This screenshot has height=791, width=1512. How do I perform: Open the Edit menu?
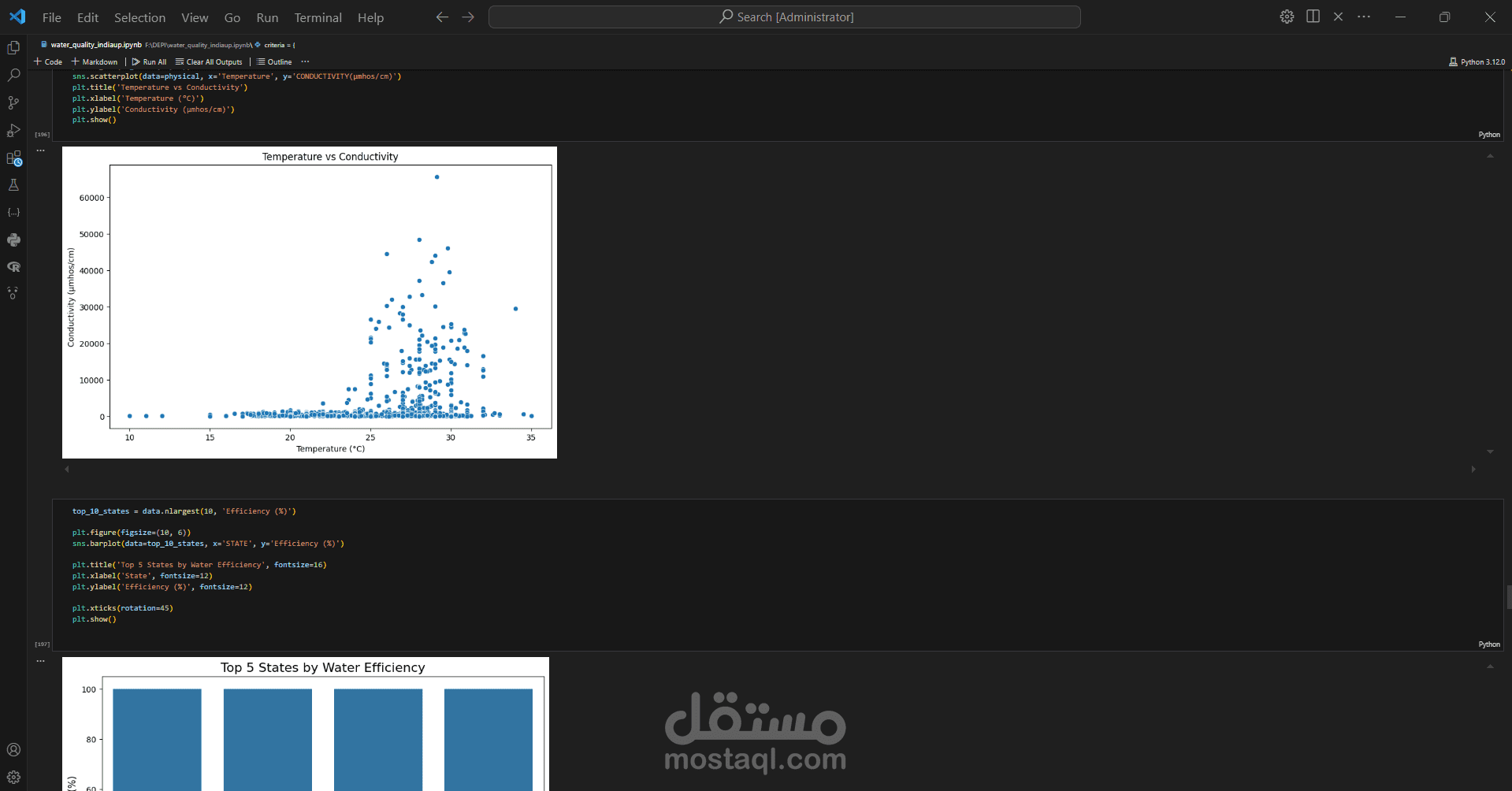pyautogui.click(x=87, y=17)
